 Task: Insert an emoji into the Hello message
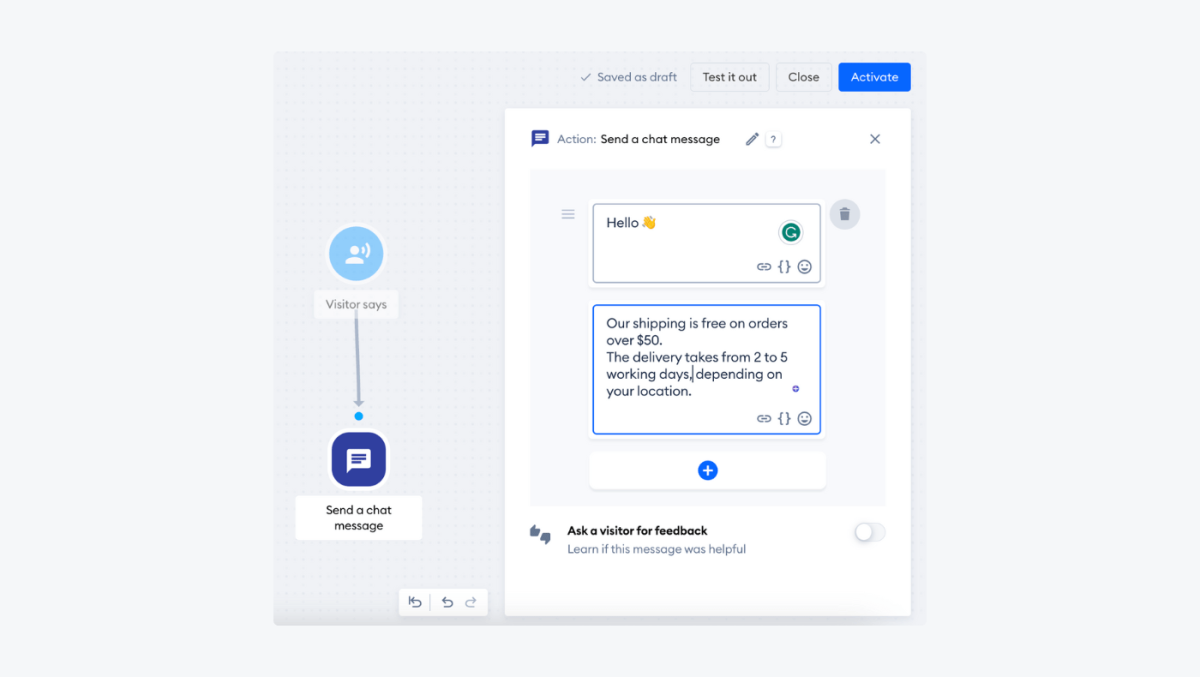[806, 267]
